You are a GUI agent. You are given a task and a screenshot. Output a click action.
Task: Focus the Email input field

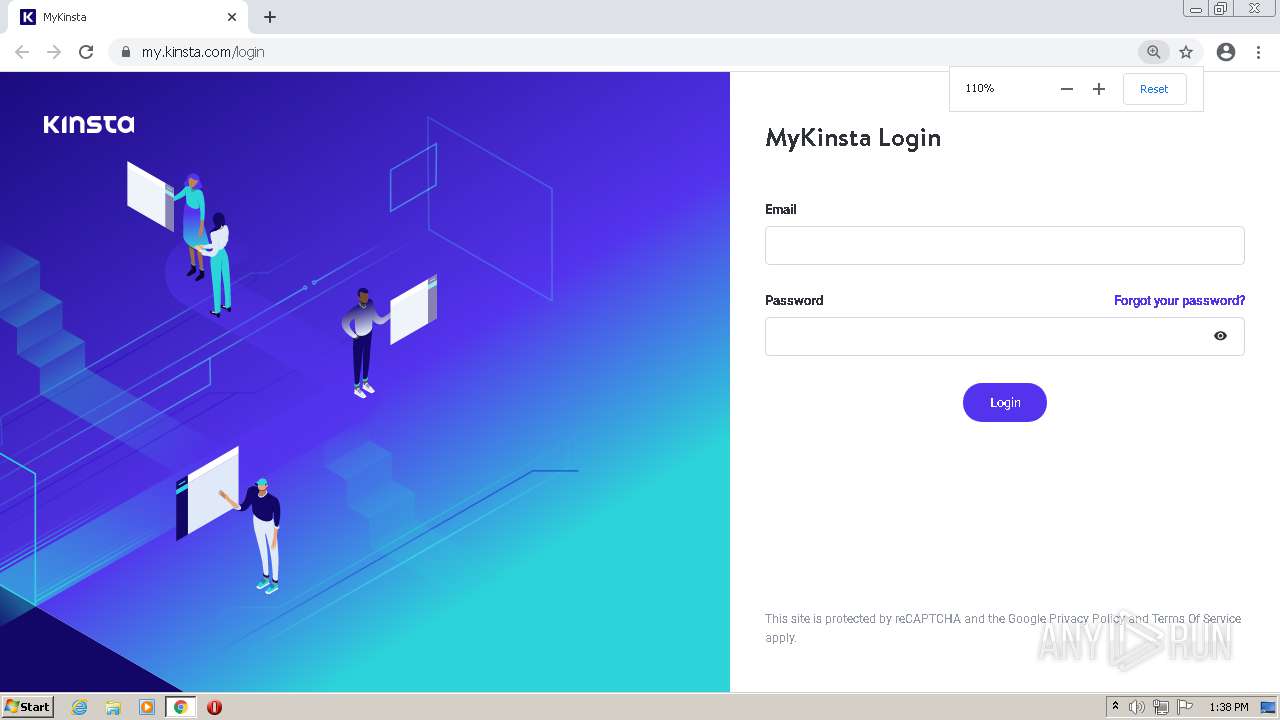point(1004,245)
